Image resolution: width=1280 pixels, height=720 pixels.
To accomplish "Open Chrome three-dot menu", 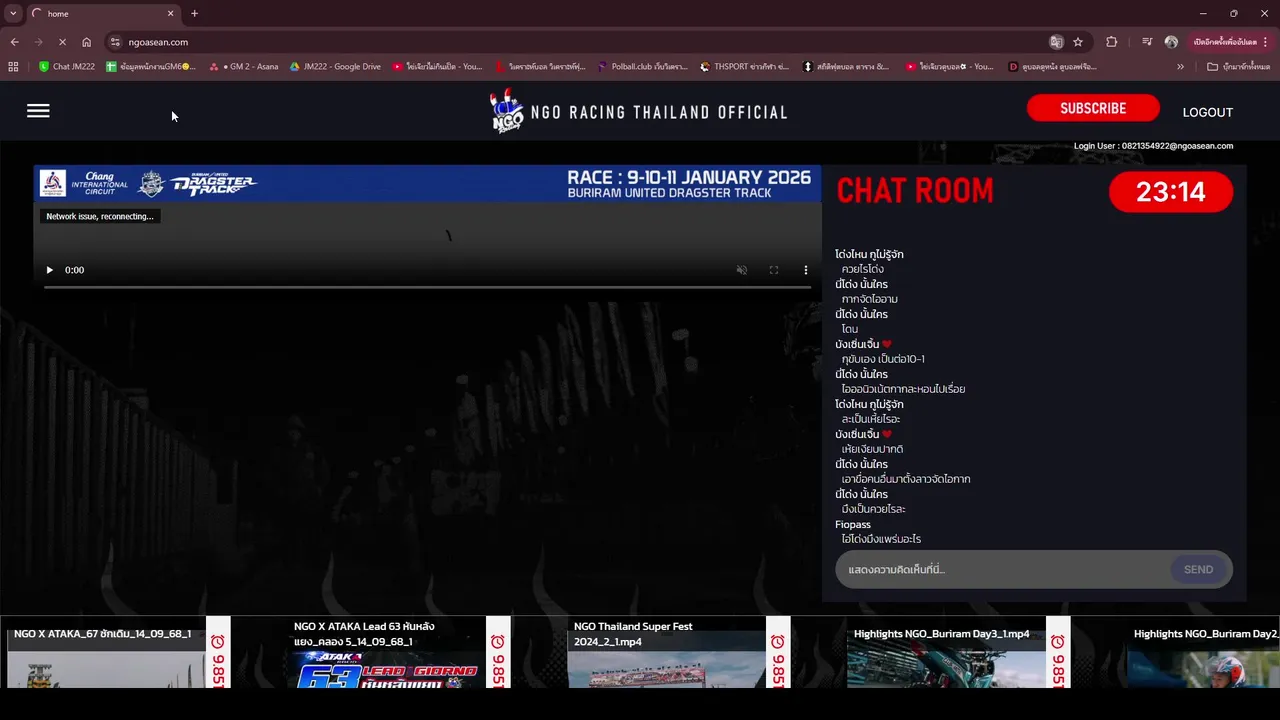I will [1265, 42].
